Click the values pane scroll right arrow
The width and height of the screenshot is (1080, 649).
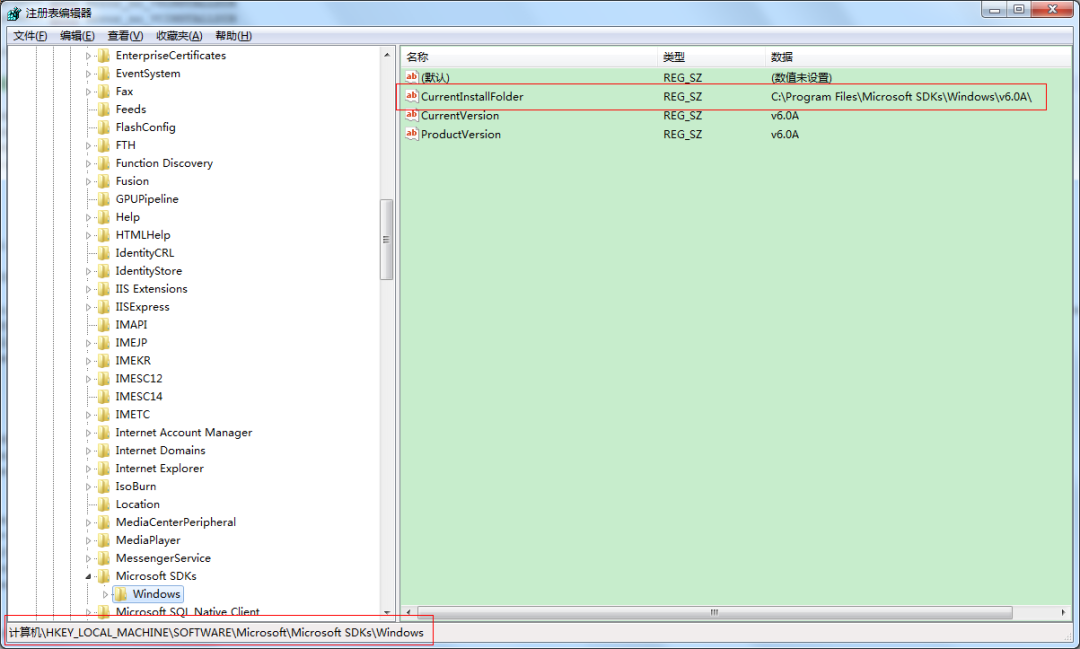point(1063,612)
